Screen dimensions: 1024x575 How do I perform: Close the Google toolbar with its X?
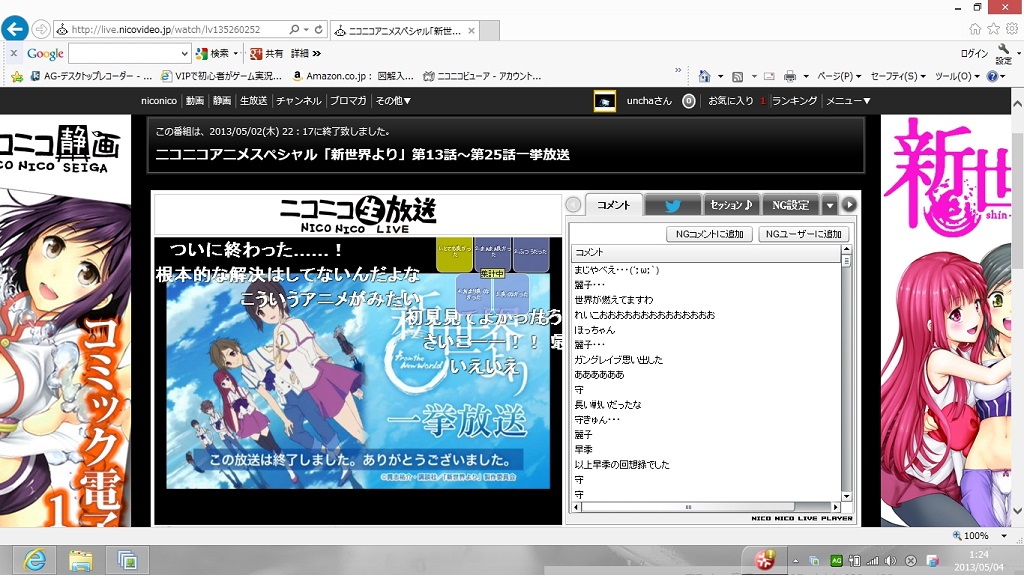click(x=14, y=53)
